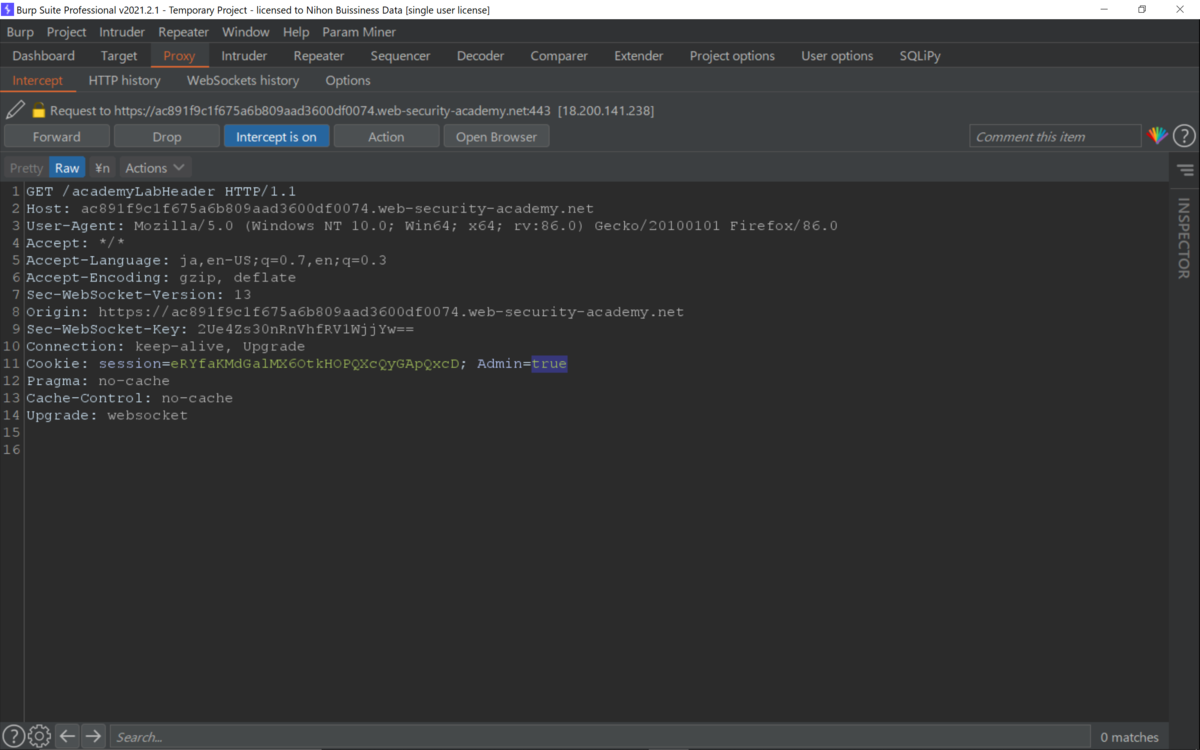Click the GET /academyLabHeader request line
Image resolution: width=1200 pixels, height=750 pixels.
161,191
